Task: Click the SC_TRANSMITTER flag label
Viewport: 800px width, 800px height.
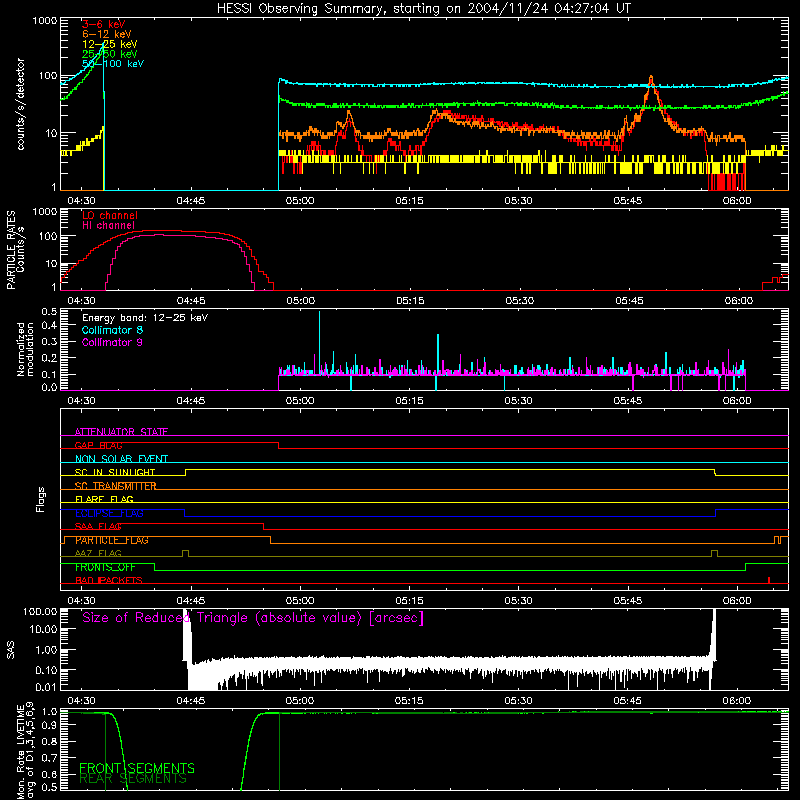Action: pyautogui.click(x=115, y=486)
